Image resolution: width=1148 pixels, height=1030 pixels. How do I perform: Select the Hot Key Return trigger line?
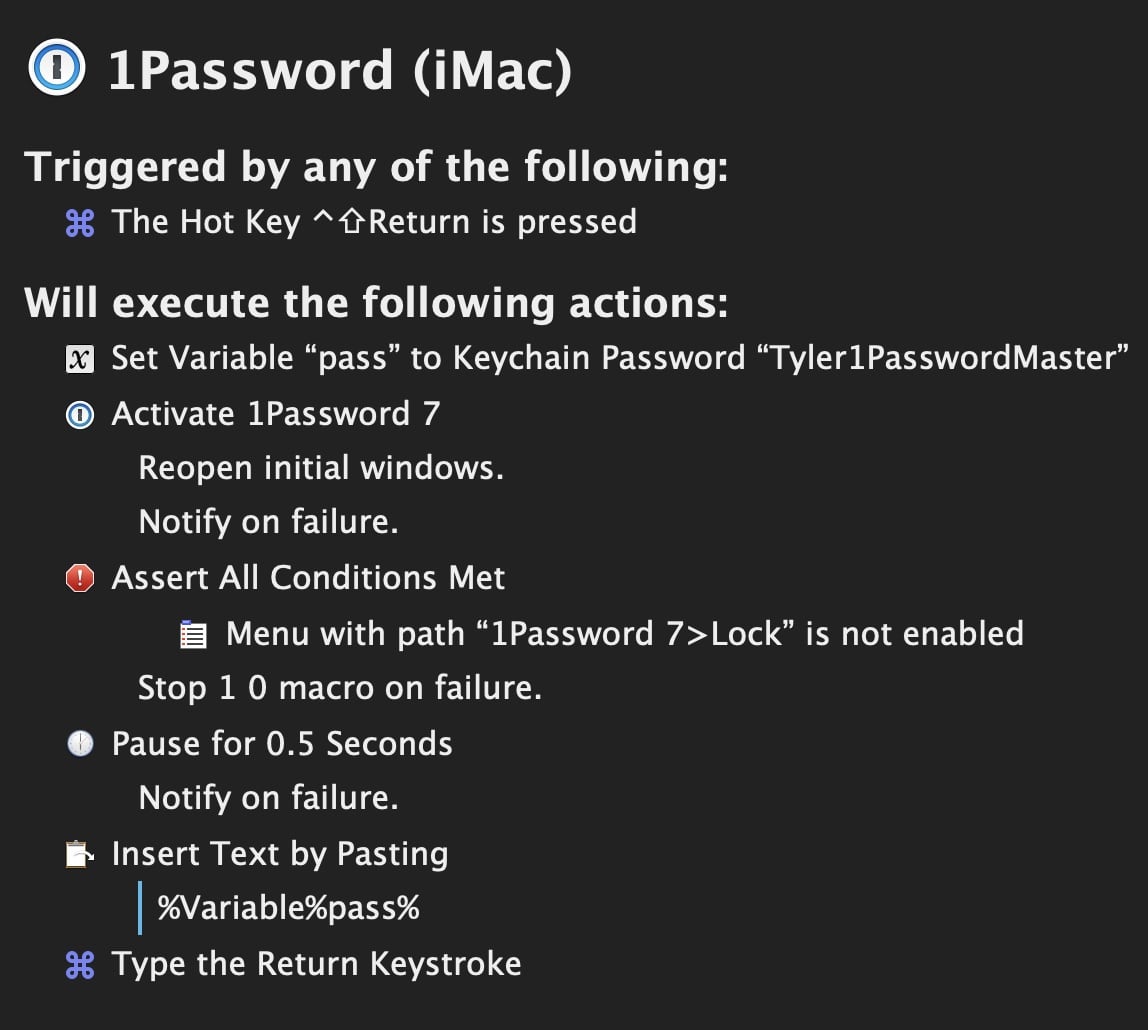[x=374, y=222]
